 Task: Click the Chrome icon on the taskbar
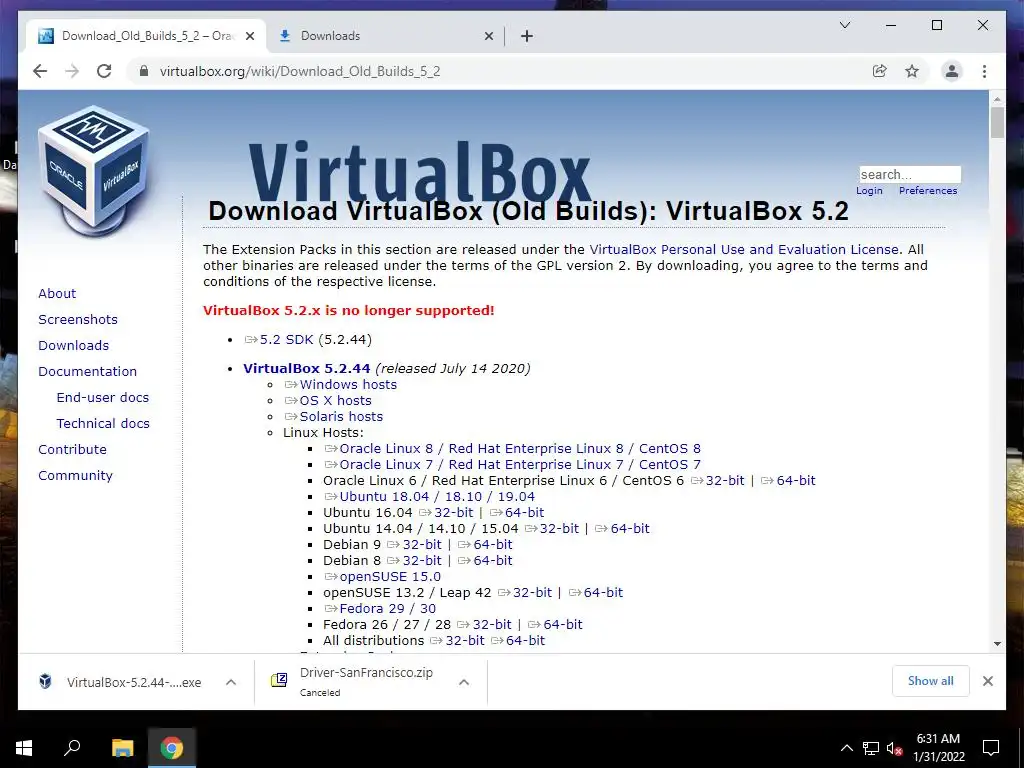click(x=172, y=747)
